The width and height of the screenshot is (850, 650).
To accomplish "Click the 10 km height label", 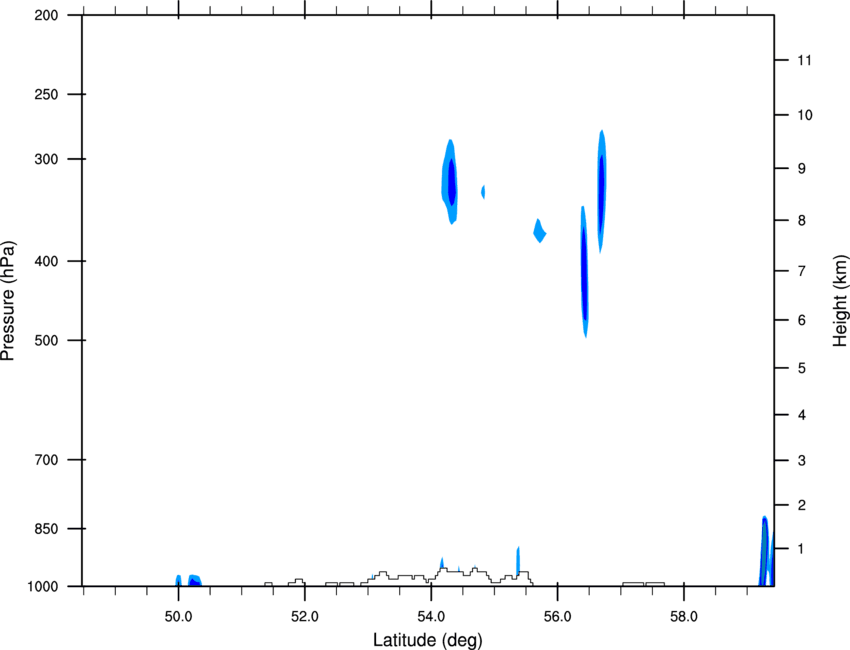I will (x=805, y=115).
